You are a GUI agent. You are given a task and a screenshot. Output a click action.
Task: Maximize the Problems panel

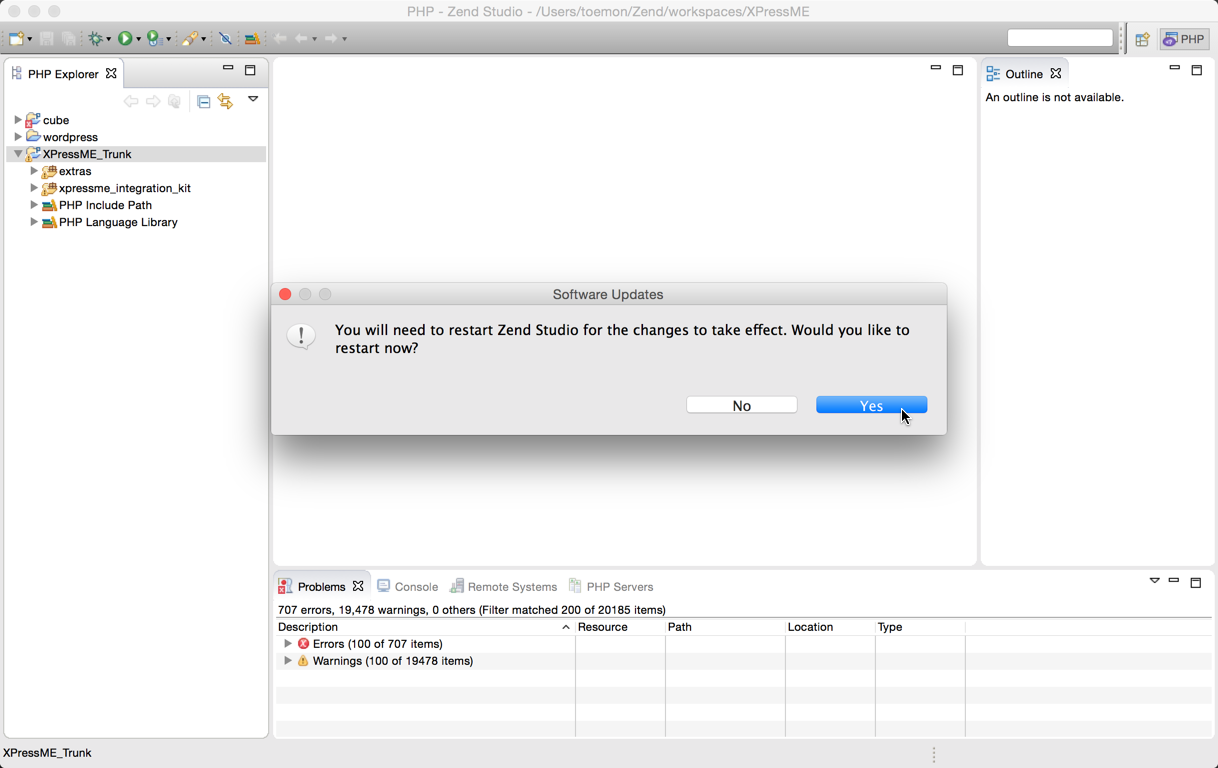point(1196,582)
